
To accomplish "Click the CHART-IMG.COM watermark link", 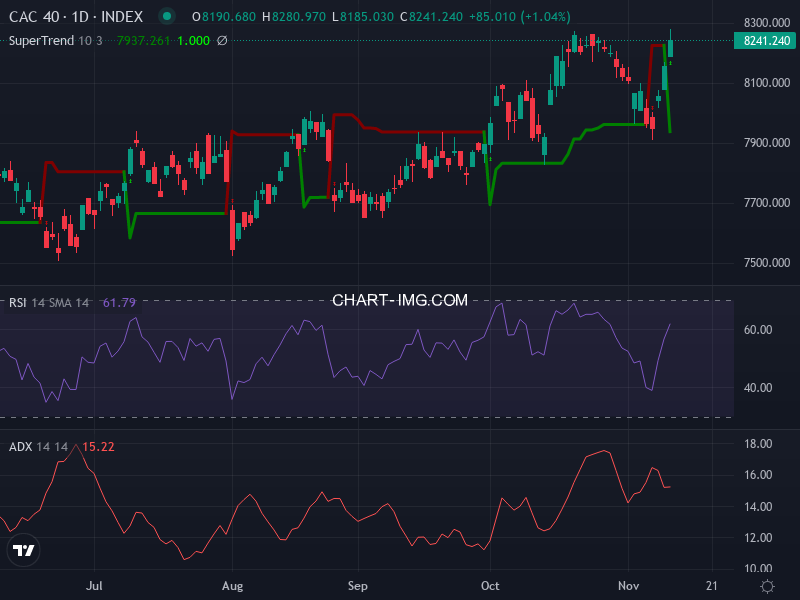I will pos(400,299).
